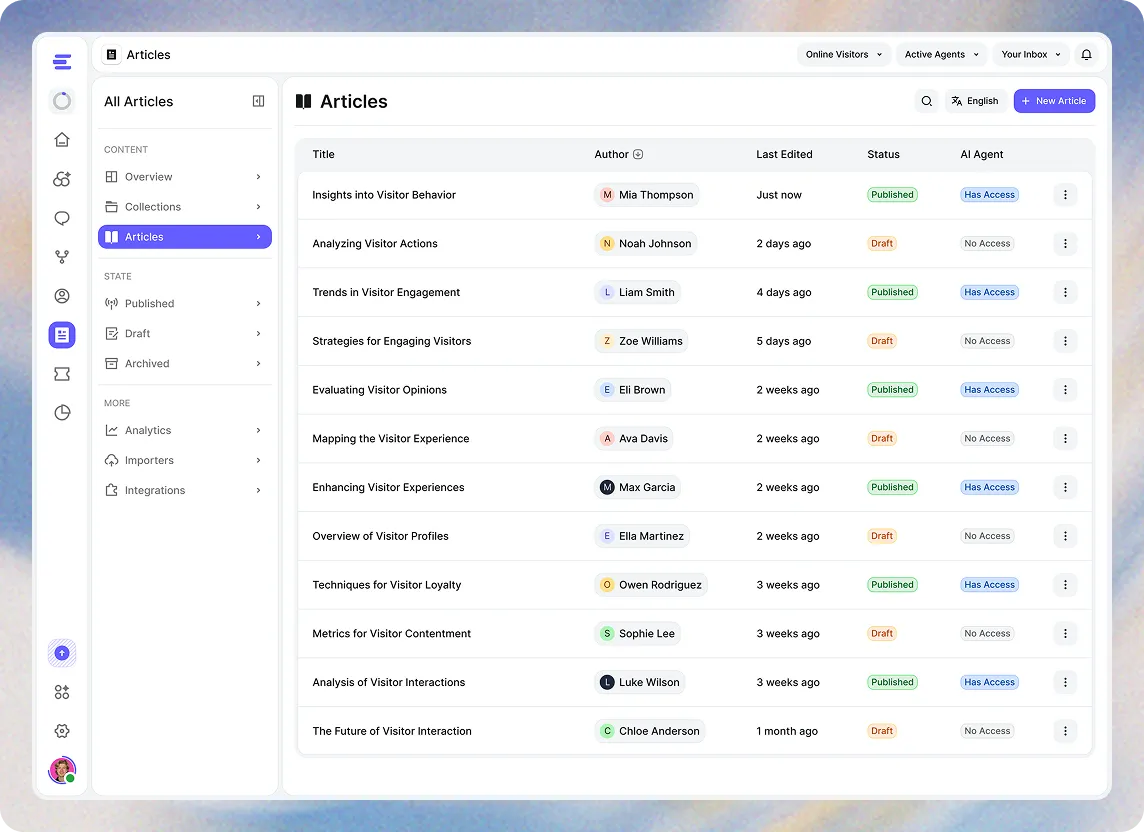The image size is (1144, 832).
Task: Open row options for The Future of Visitor Interaction
Action: pos(1065,731)
